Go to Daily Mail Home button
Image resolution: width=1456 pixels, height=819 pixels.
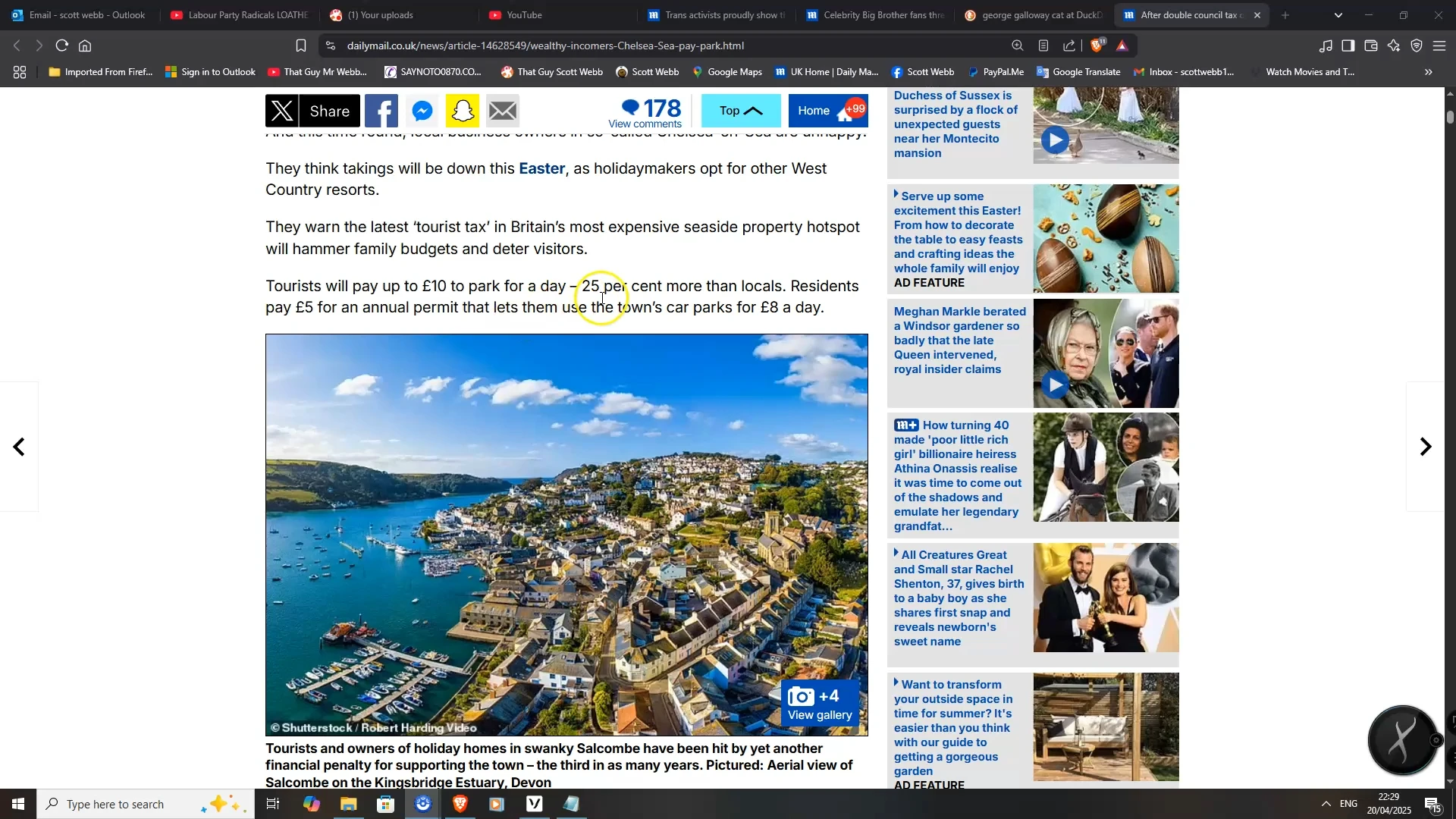828,111
